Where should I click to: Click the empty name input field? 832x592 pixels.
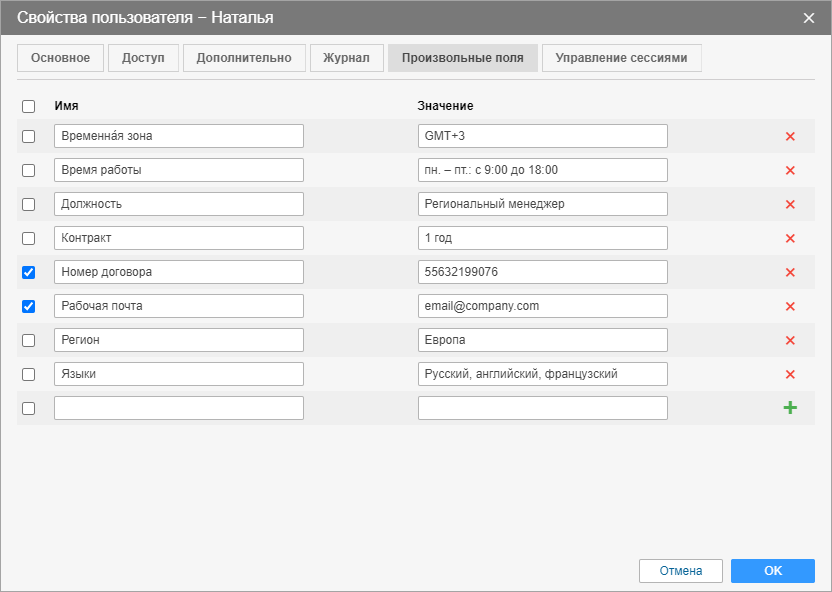pyautogui.click(x=179, y=408)
